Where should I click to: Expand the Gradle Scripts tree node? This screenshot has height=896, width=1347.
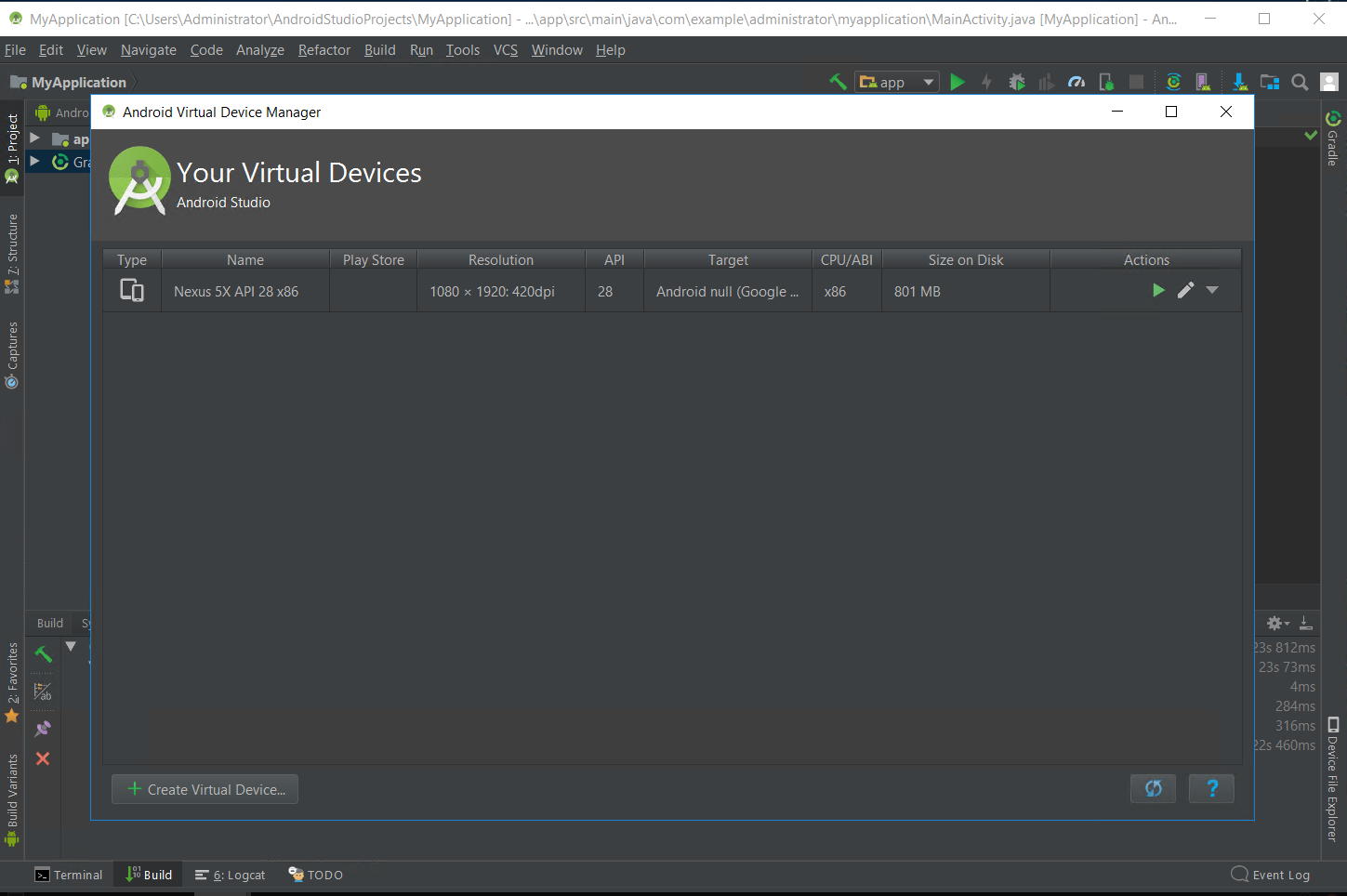click(x=34, y=161)
